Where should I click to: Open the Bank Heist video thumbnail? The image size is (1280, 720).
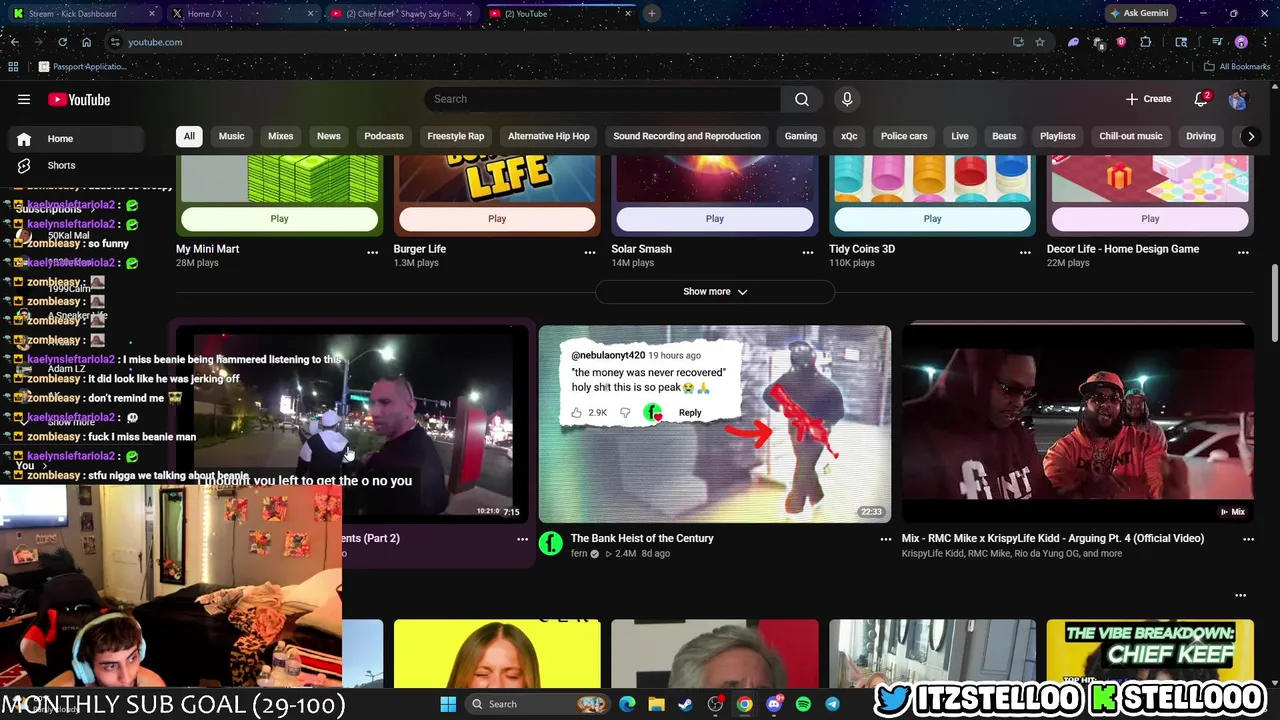[715, 424]
